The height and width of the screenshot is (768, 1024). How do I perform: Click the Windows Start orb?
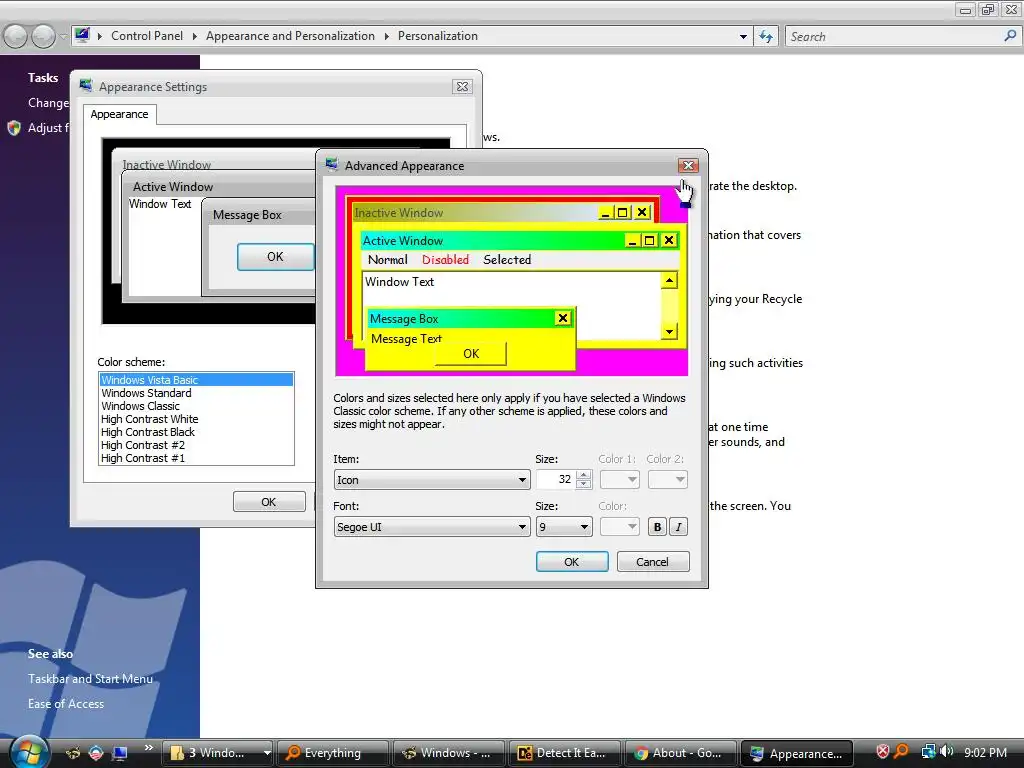(27, 752)
